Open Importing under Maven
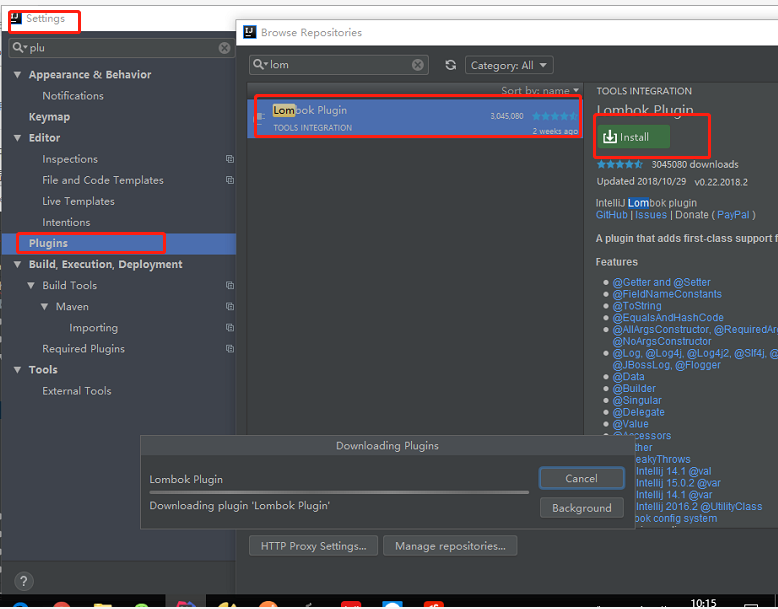 (93, 328)
